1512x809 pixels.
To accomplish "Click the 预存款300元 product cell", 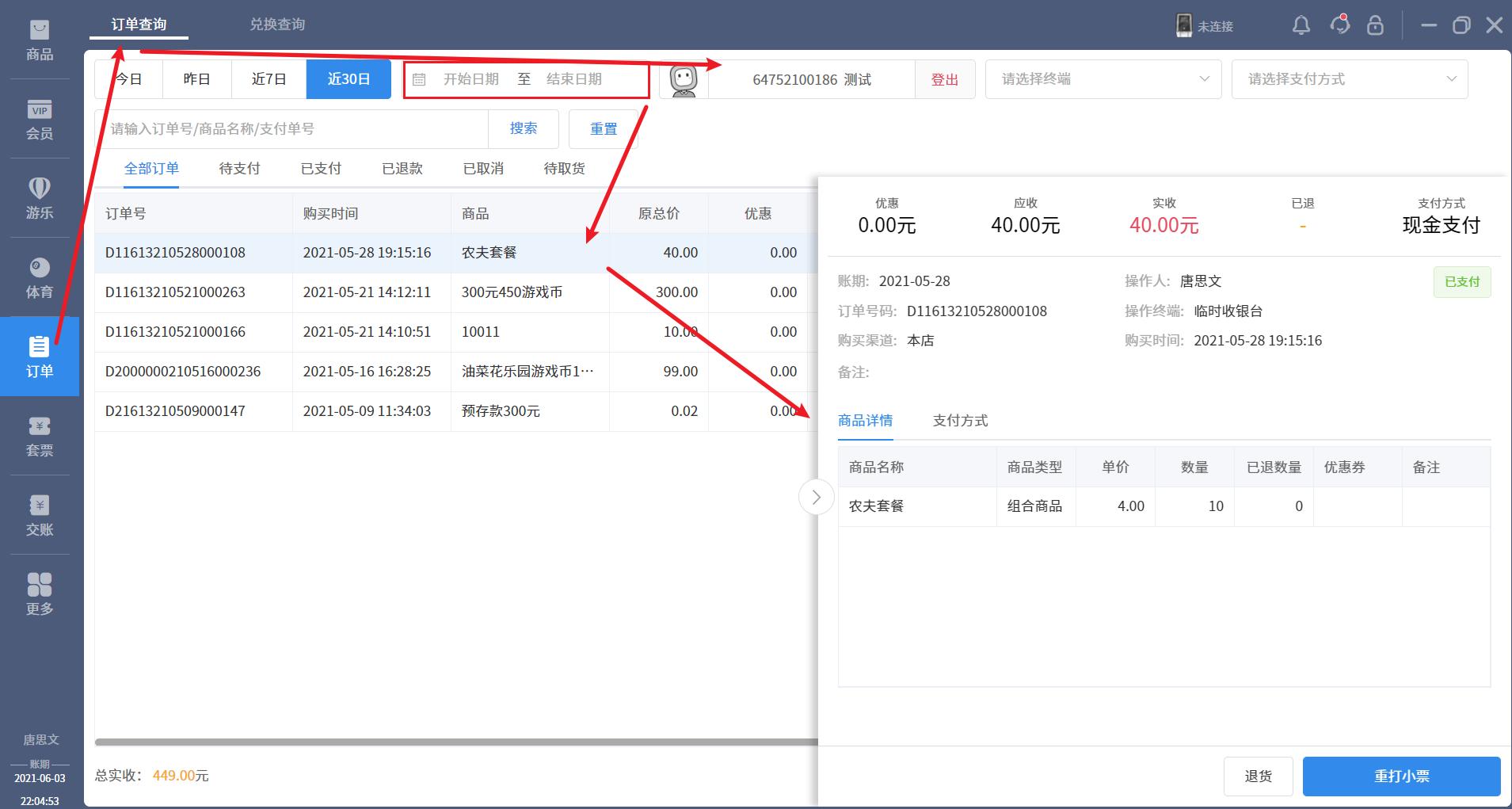I will pyautogui.click(x=530, y=411).
